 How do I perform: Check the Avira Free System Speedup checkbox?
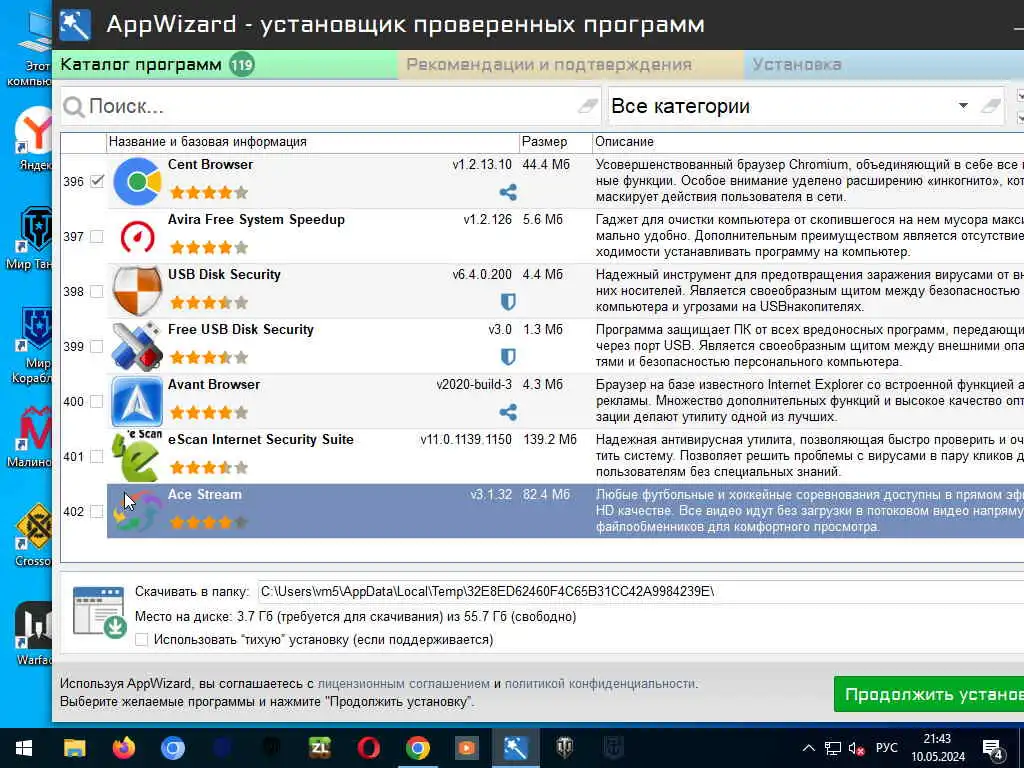coord(97,236)
